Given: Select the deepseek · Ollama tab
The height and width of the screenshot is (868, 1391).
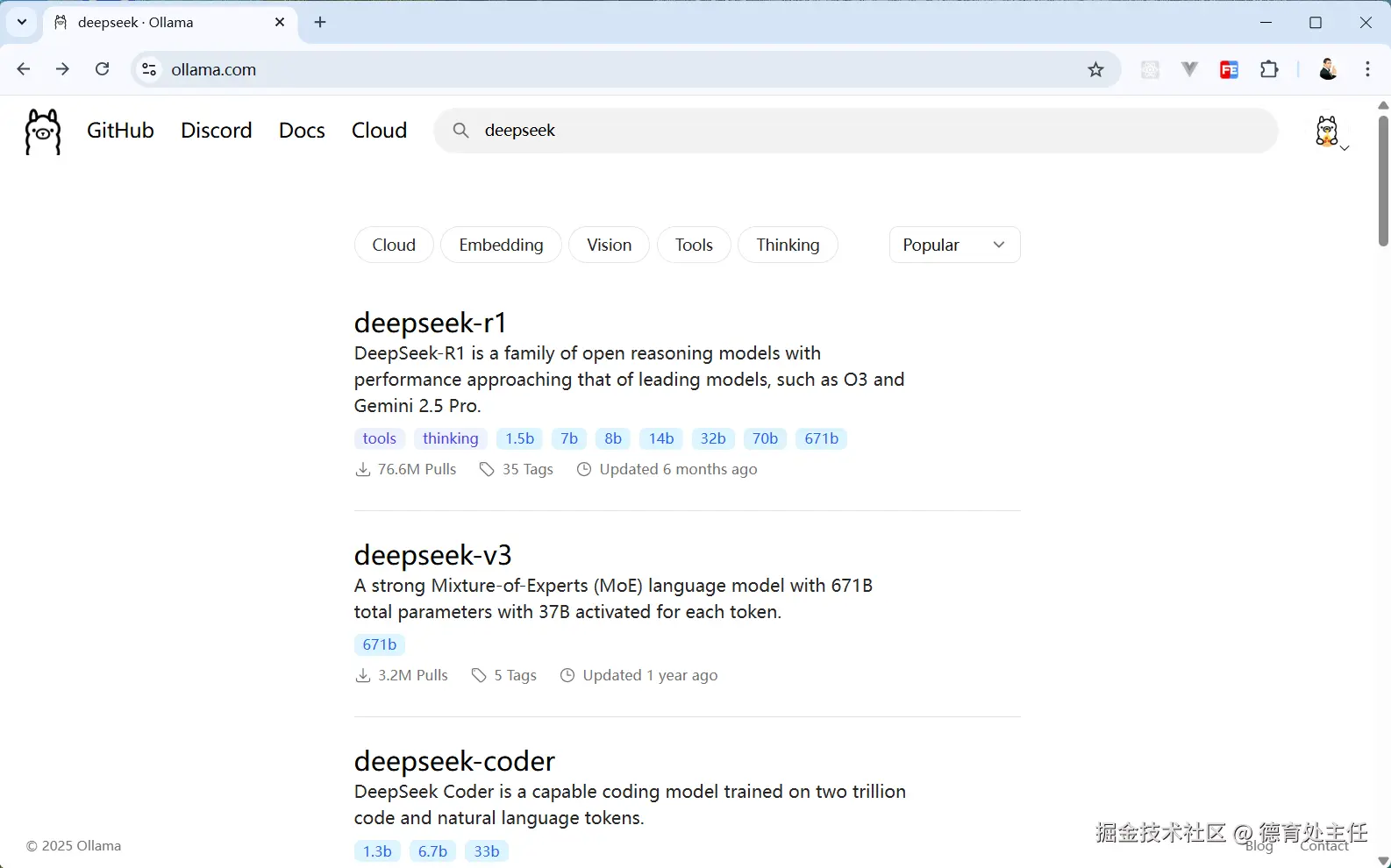Looking at the screenshot, I should (x=171, y=23).
